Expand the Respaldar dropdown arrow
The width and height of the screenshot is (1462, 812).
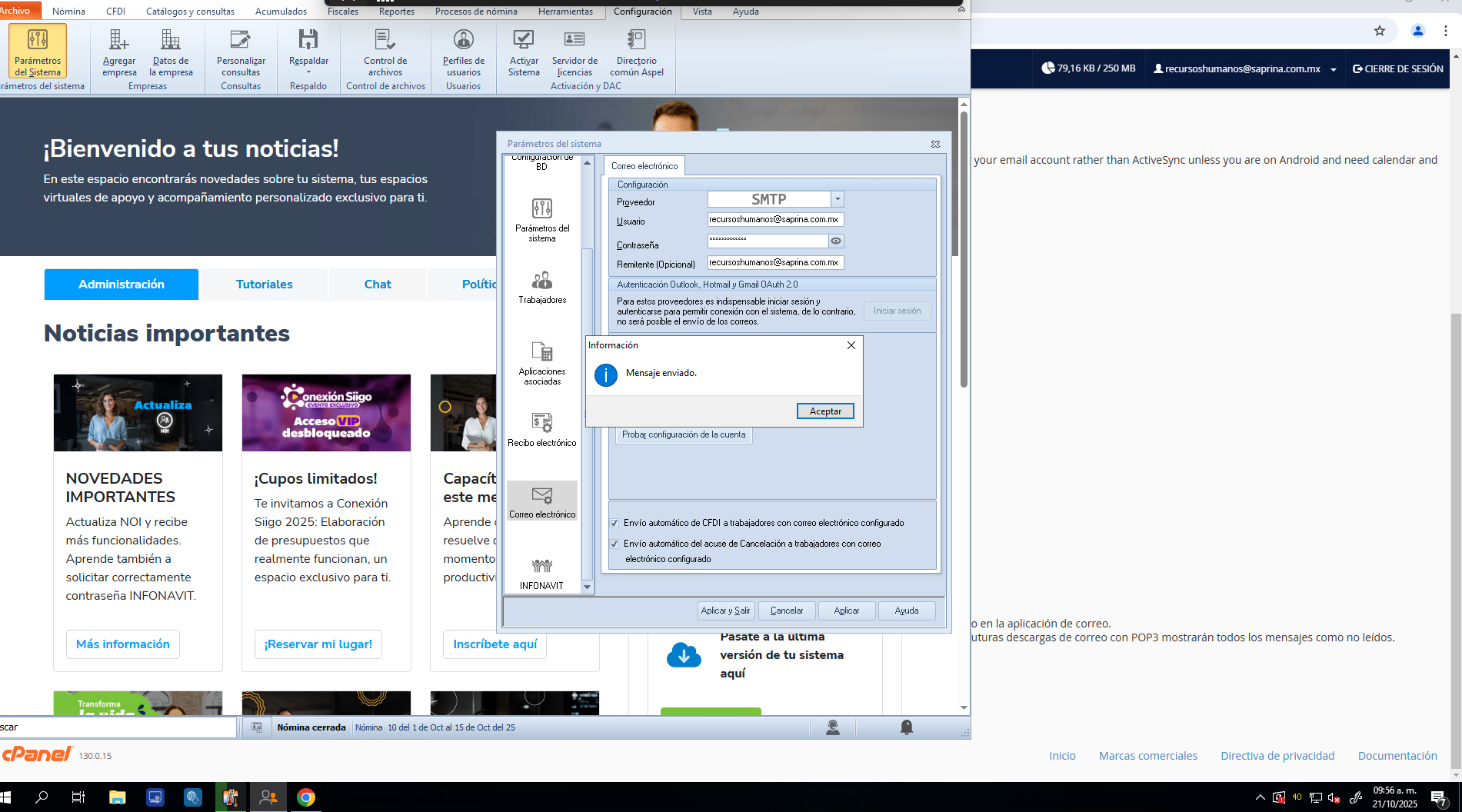(x=308, y=72)
